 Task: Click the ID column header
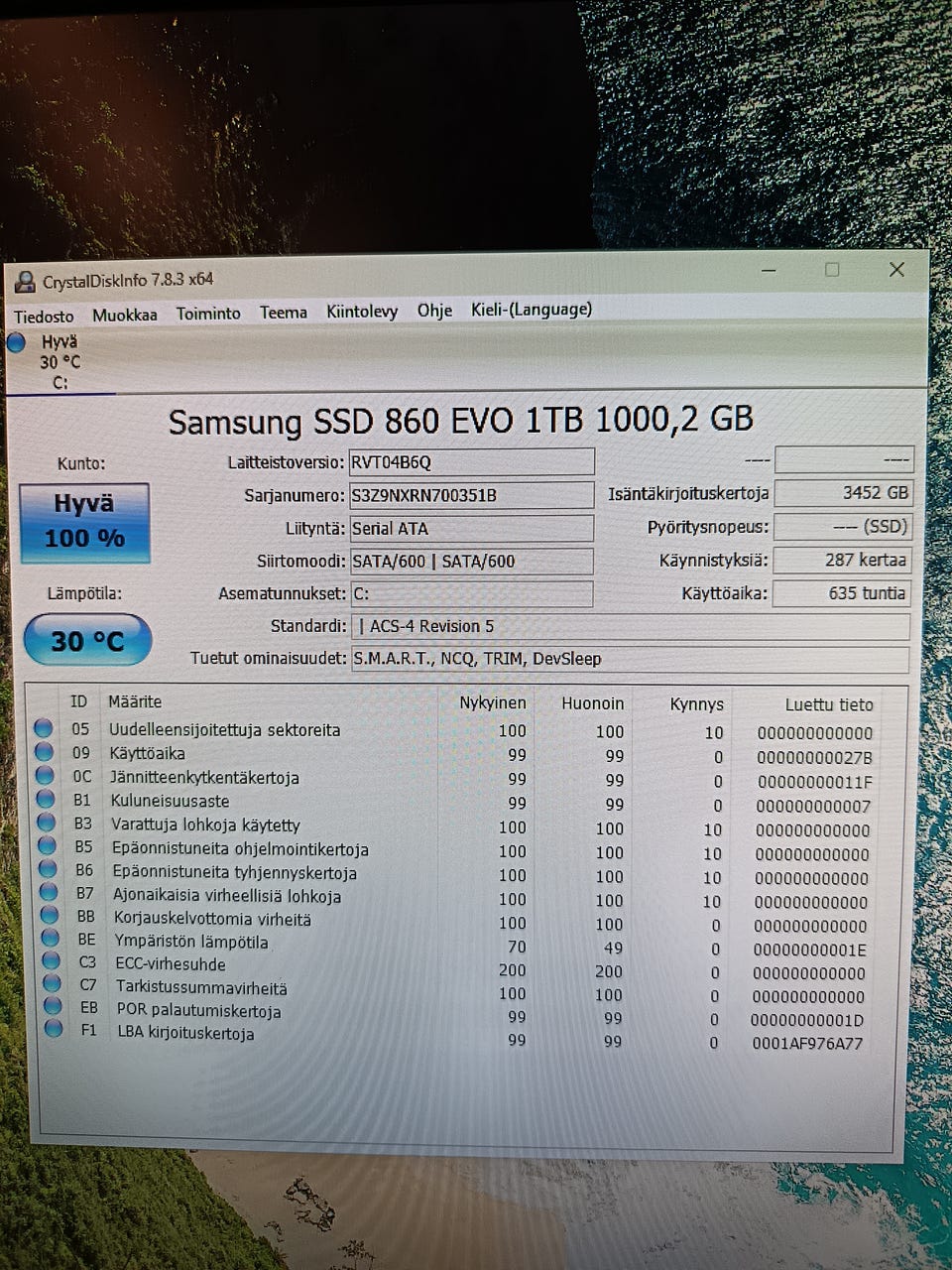79,701
